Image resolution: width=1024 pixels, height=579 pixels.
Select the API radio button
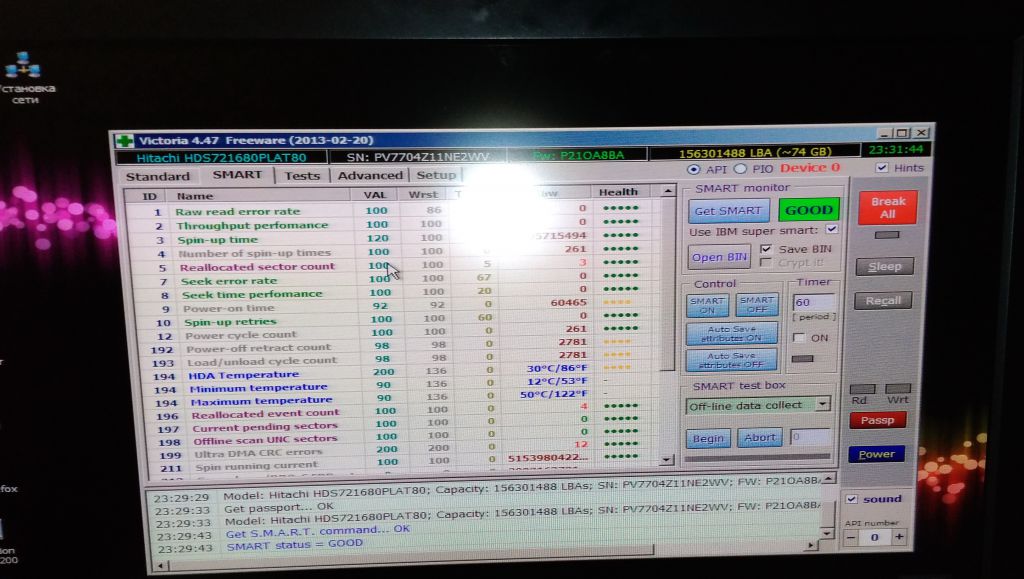(693, 169)
